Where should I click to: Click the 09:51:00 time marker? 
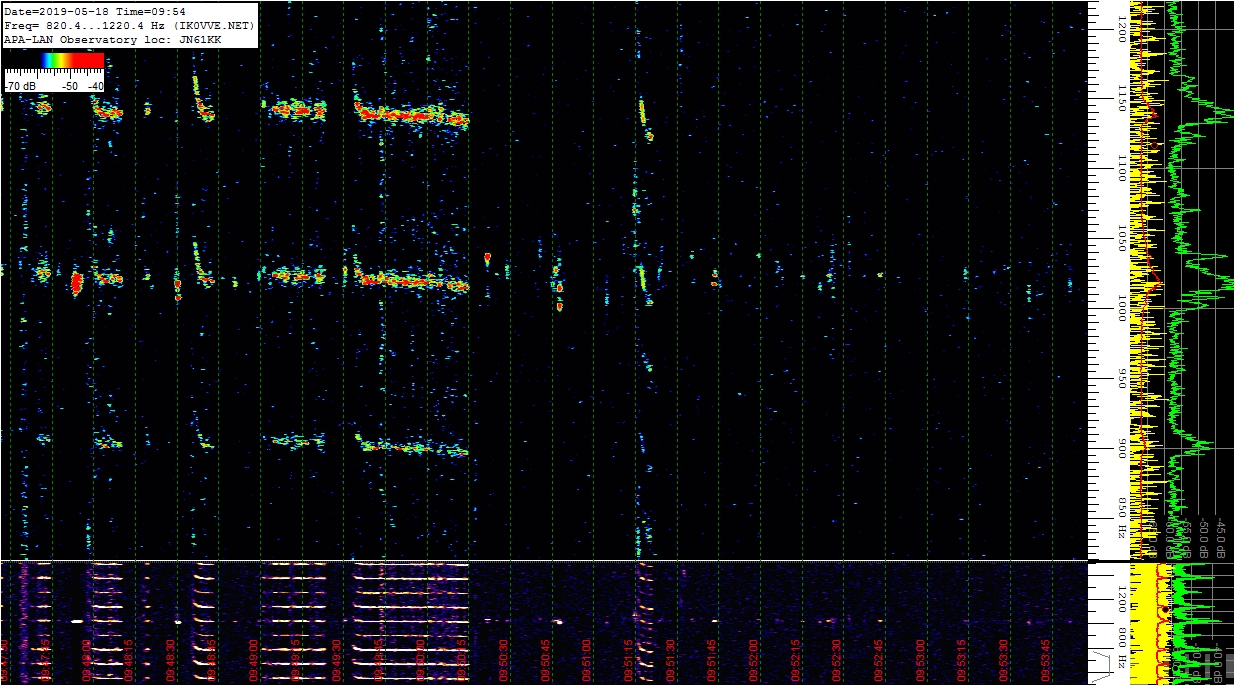(x=588, y=661)
